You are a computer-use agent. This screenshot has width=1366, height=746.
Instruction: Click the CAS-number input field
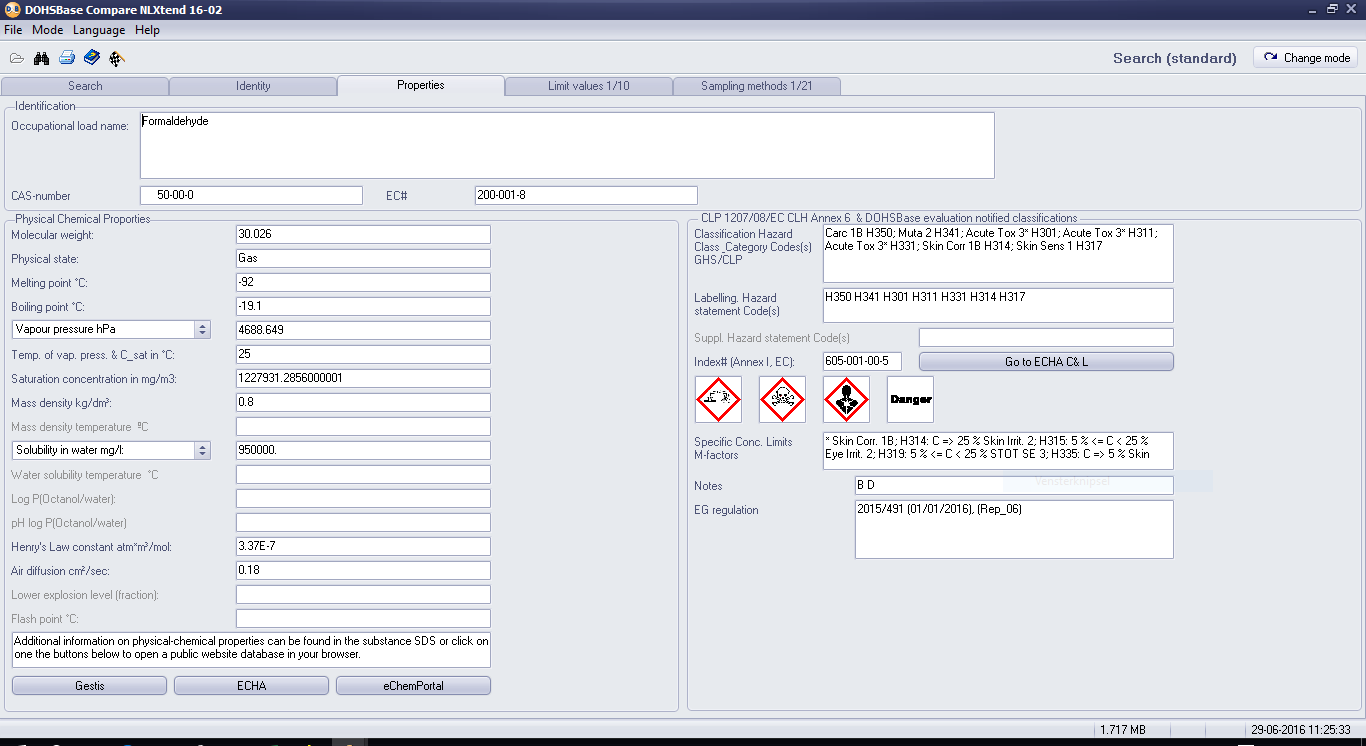(x=251, y=195)
